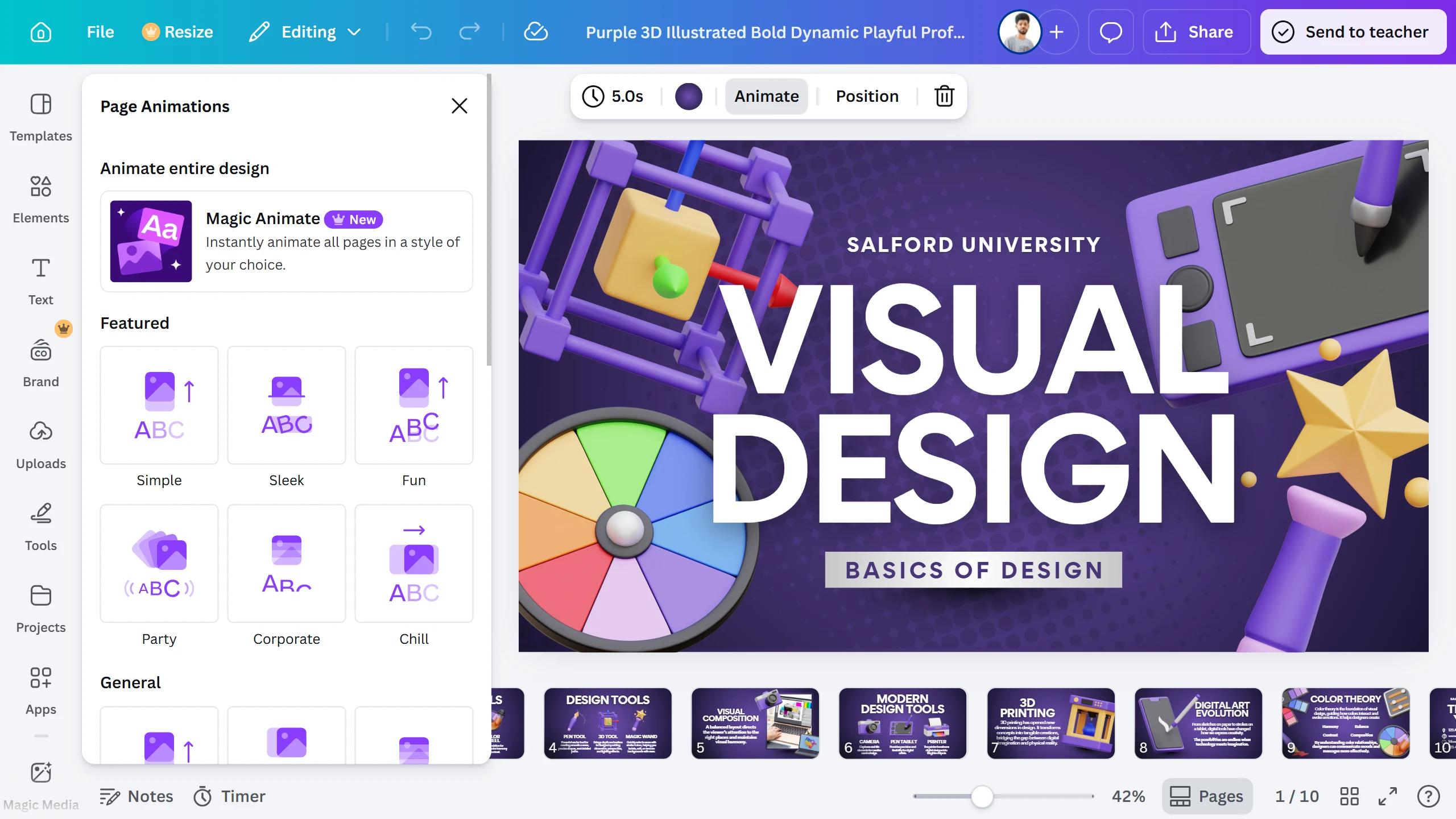Viewport: 1456px width, 819px height.
Task: Open the Notes panel
Action: pos(136,796)
